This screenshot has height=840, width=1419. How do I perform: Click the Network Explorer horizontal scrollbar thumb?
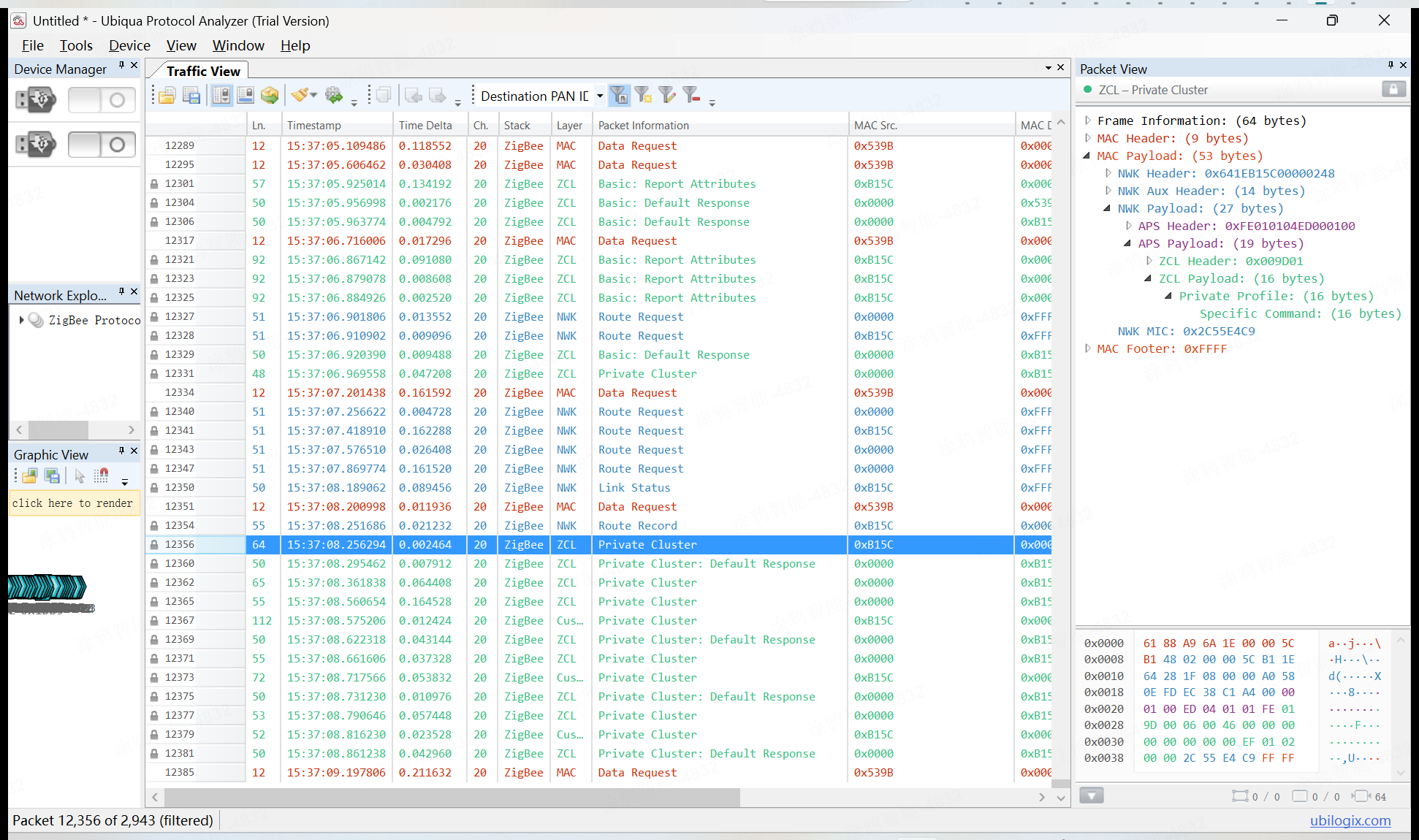pos(58,429)
